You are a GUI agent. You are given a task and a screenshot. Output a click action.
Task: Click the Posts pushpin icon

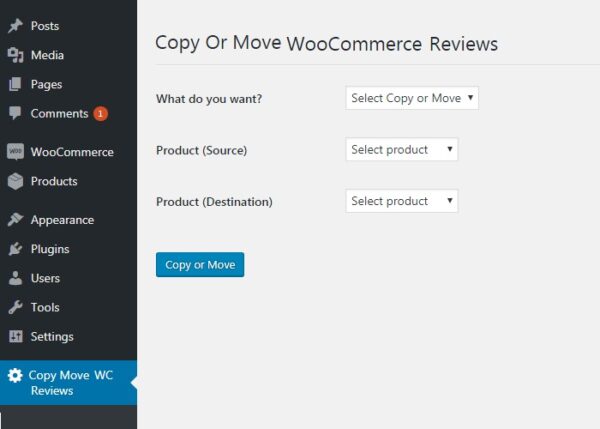click(x=15, y=26)
